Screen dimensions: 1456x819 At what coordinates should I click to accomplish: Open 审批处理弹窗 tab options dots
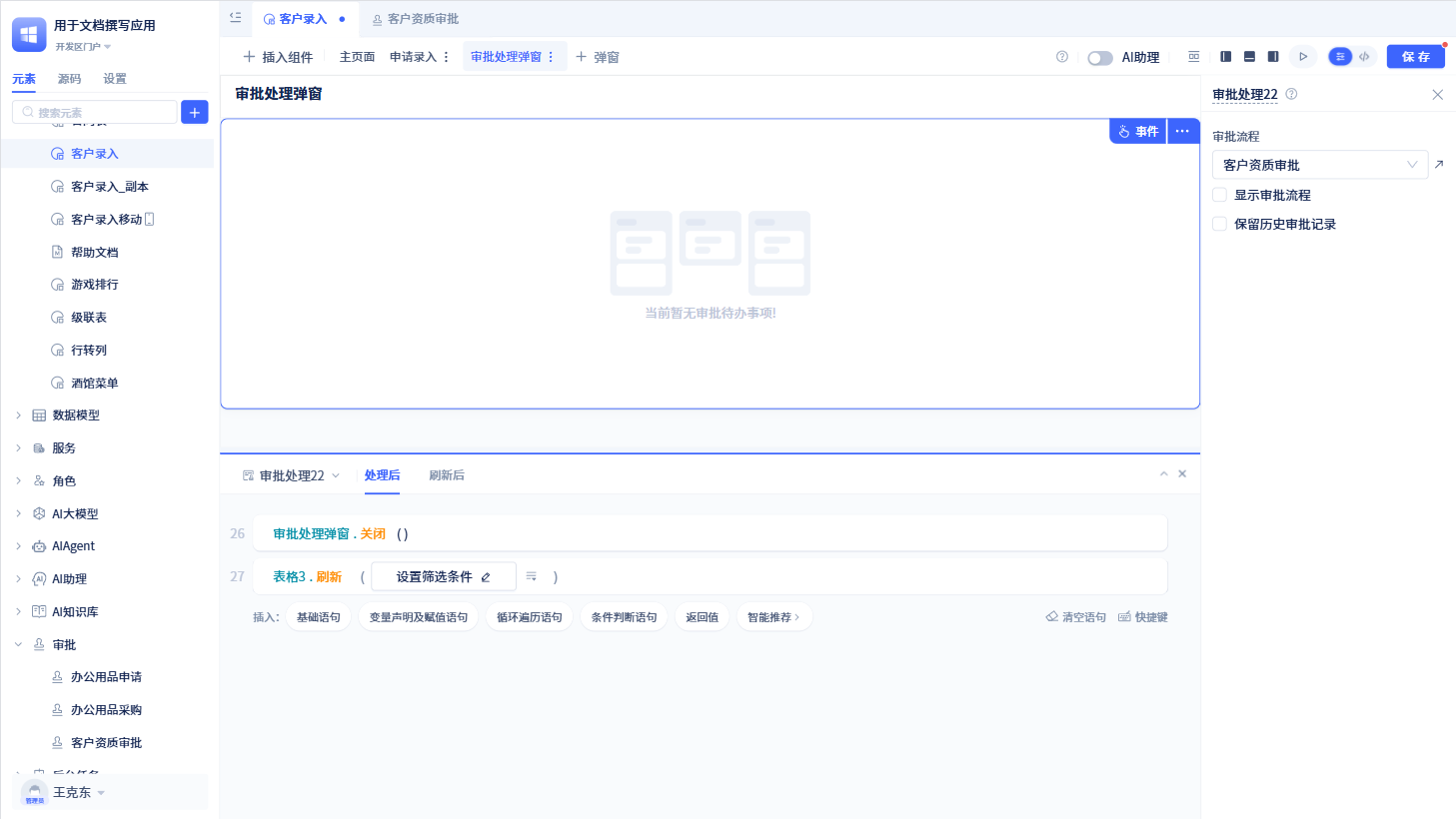tap(551, 57)
